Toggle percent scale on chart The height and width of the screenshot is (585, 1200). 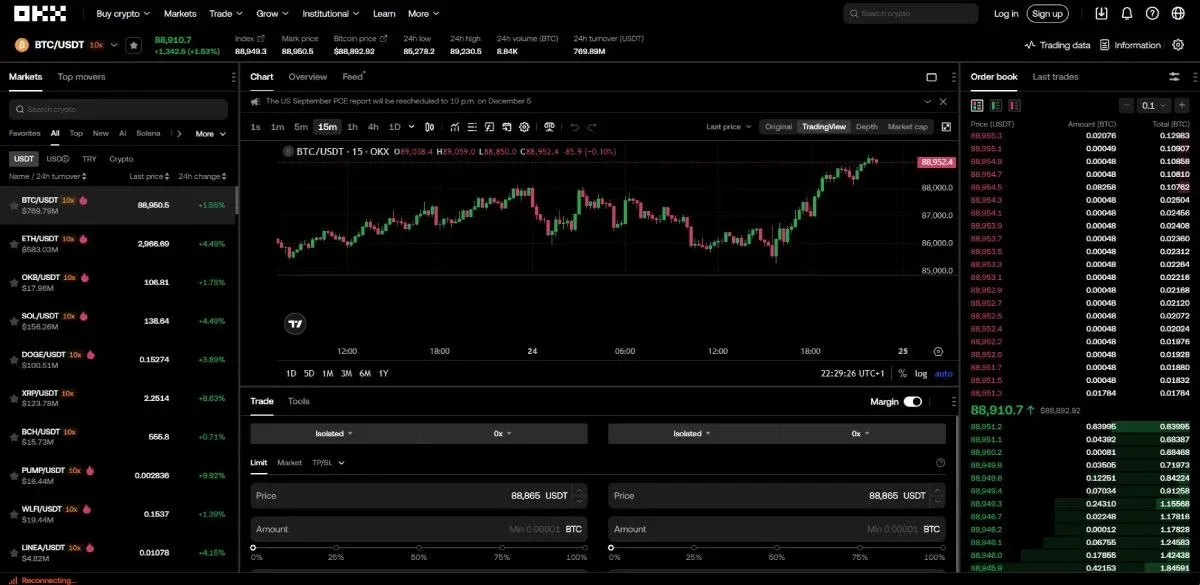pos(902,373)
